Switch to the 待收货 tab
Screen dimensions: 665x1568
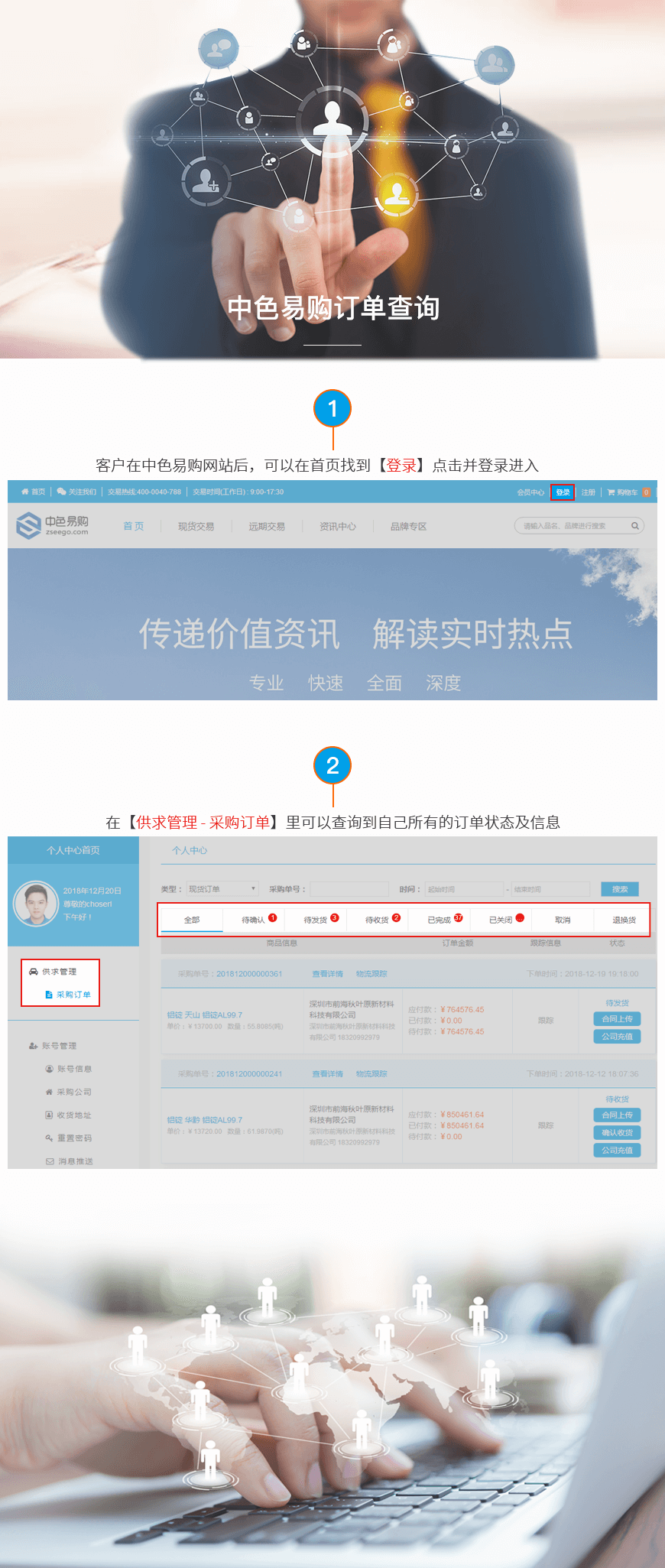(377, 920)
